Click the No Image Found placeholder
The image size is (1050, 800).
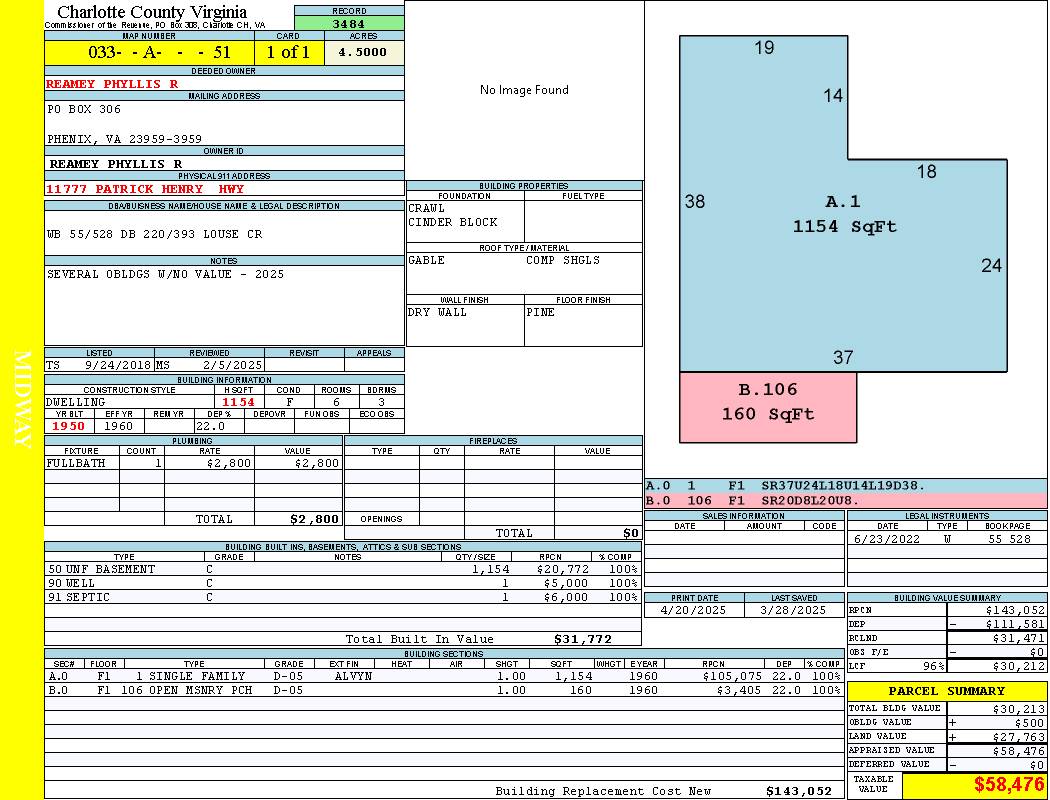click(524, 90)
